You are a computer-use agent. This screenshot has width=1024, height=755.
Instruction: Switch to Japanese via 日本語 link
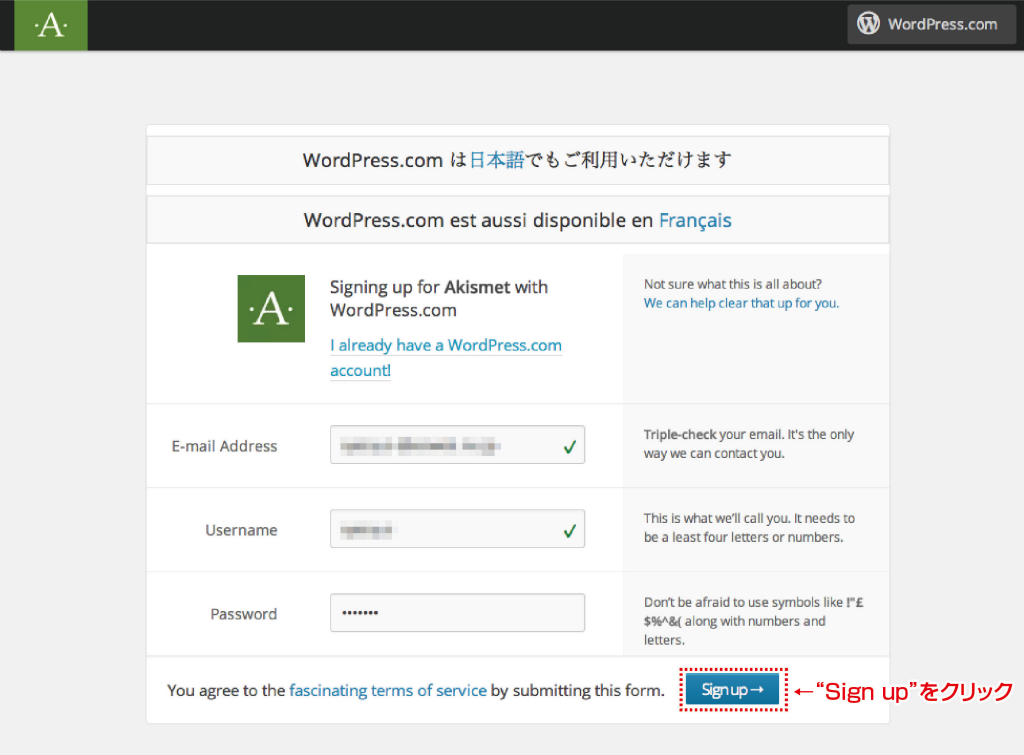click(496, 160)
